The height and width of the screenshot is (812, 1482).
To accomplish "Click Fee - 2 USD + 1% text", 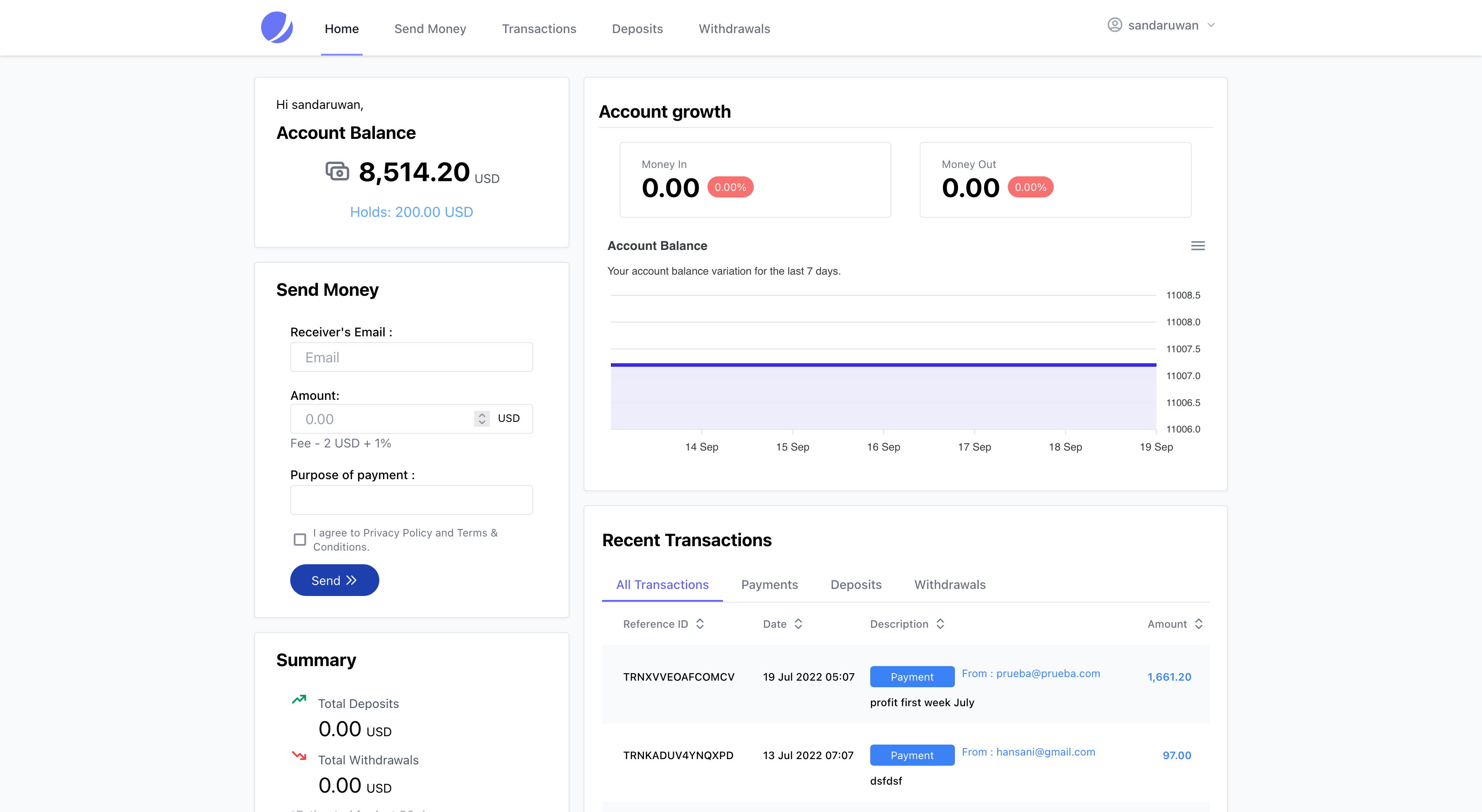I will pyautogui.click(x=341, y=443).
